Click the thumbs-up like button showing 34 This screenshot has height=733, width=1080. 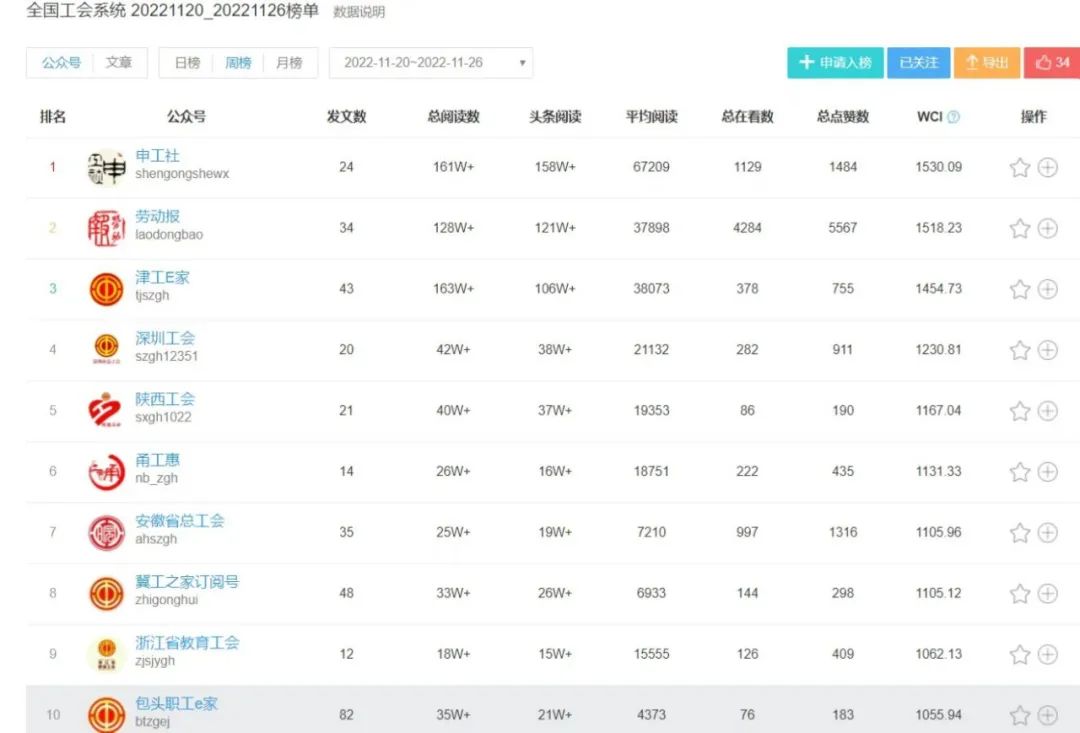(x=1052, y=62)
